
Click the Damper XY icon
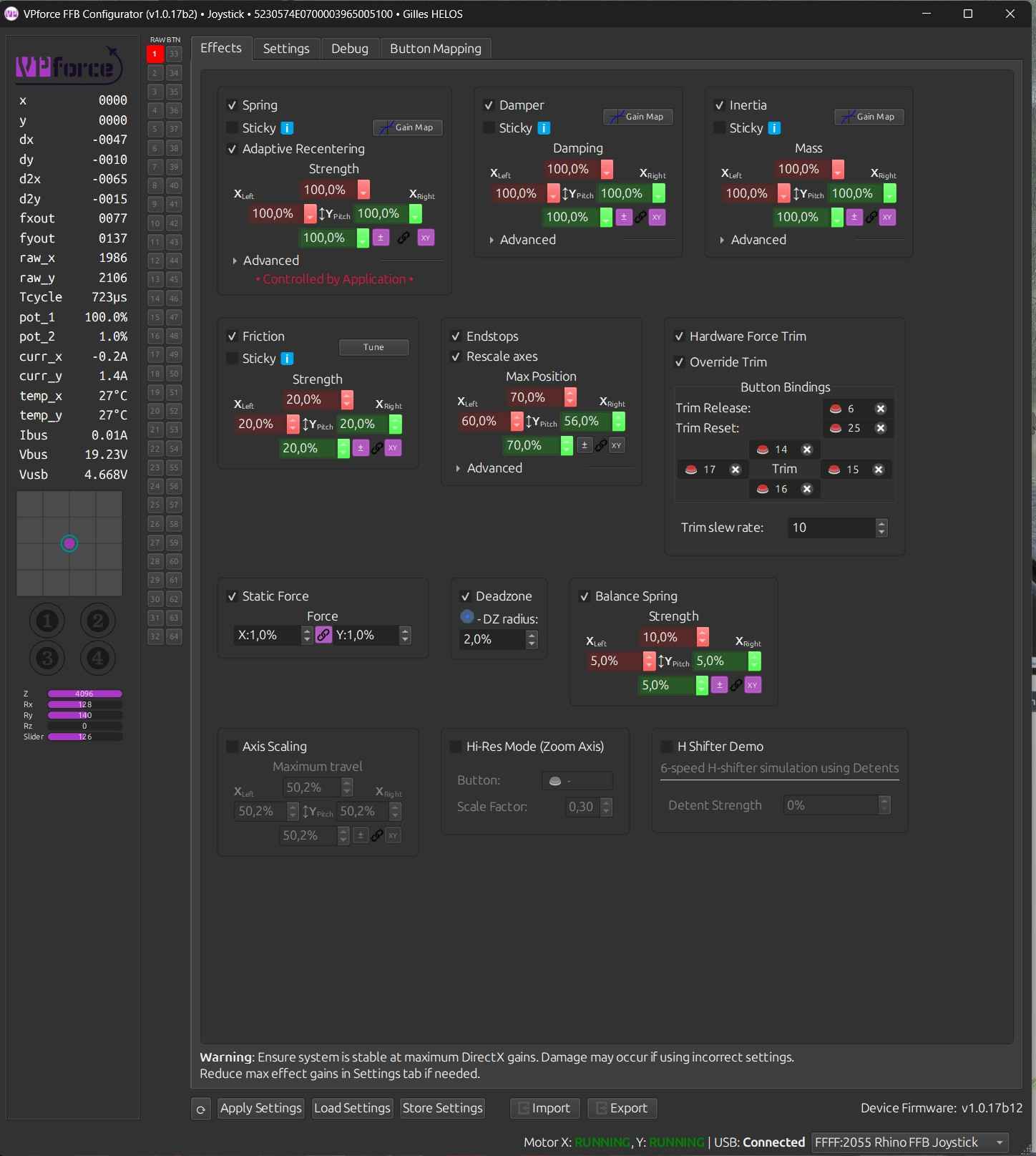[x=657, y=217]
